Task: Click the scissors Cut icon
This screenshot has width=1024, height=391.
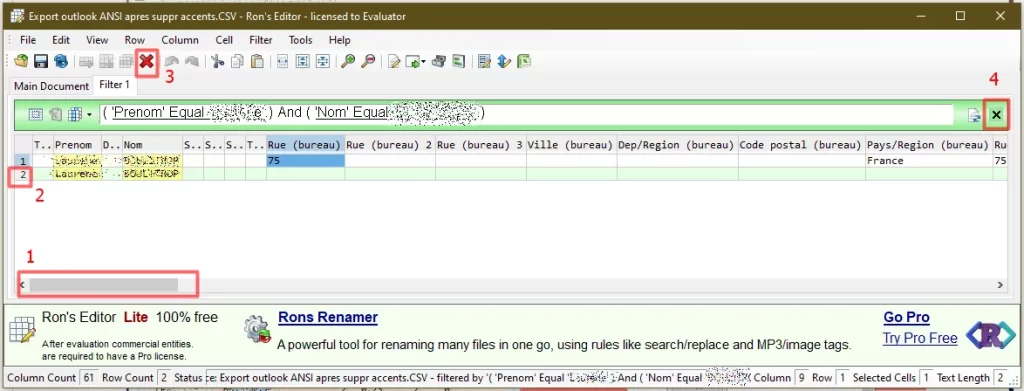Action: point(217,61)
